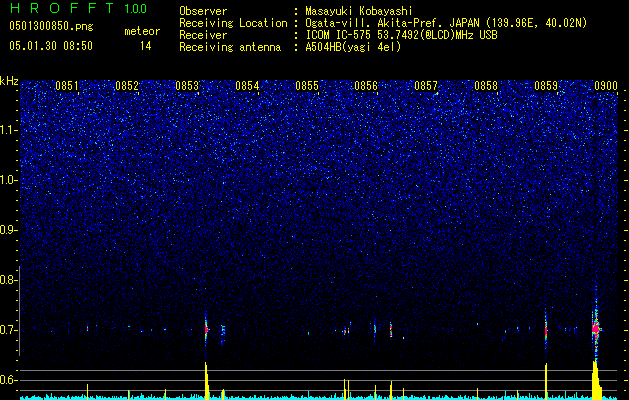Select the meteor count value 14
Screen dimensions: 629x400
click(146, 46)
